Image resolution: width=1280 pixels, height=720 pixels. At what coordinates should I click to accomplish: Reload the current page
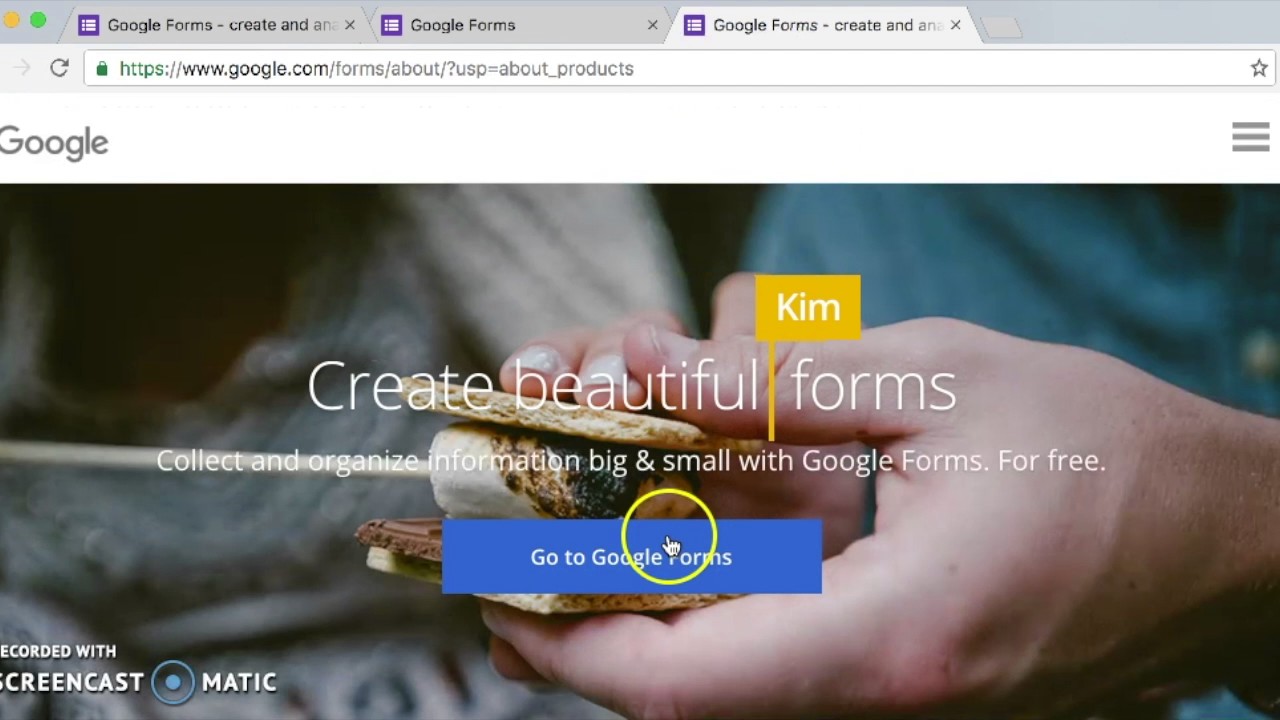(59, 68)
